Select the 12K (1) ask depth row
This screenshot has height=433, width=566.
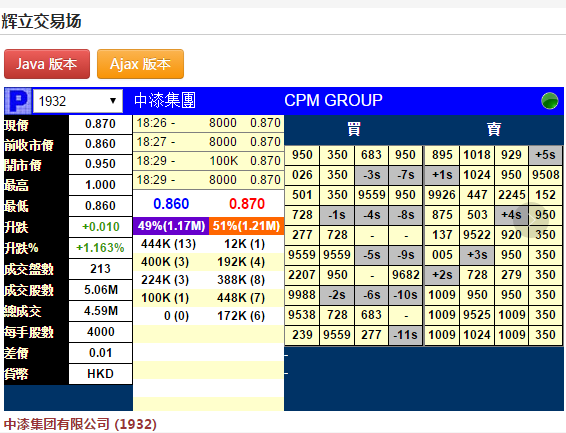245,244
